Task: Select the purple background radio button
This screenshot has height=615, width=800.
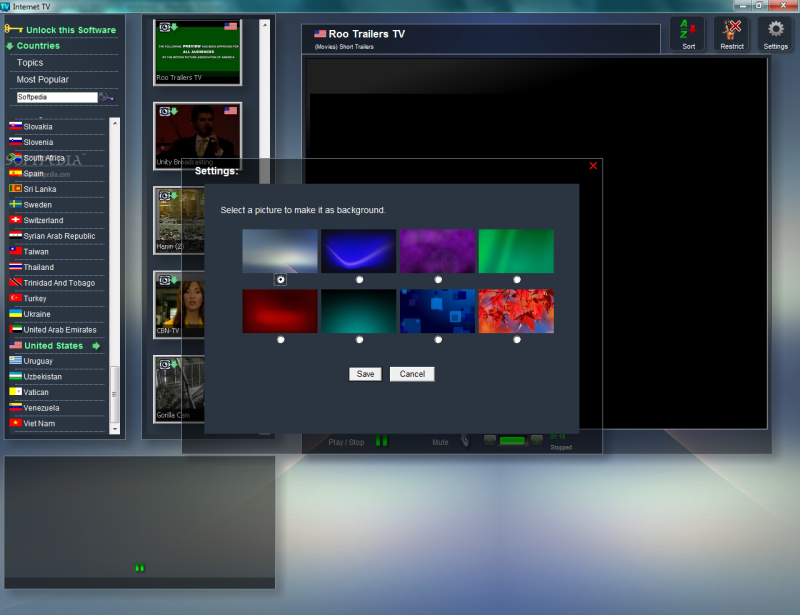Action: coord(438,280)
